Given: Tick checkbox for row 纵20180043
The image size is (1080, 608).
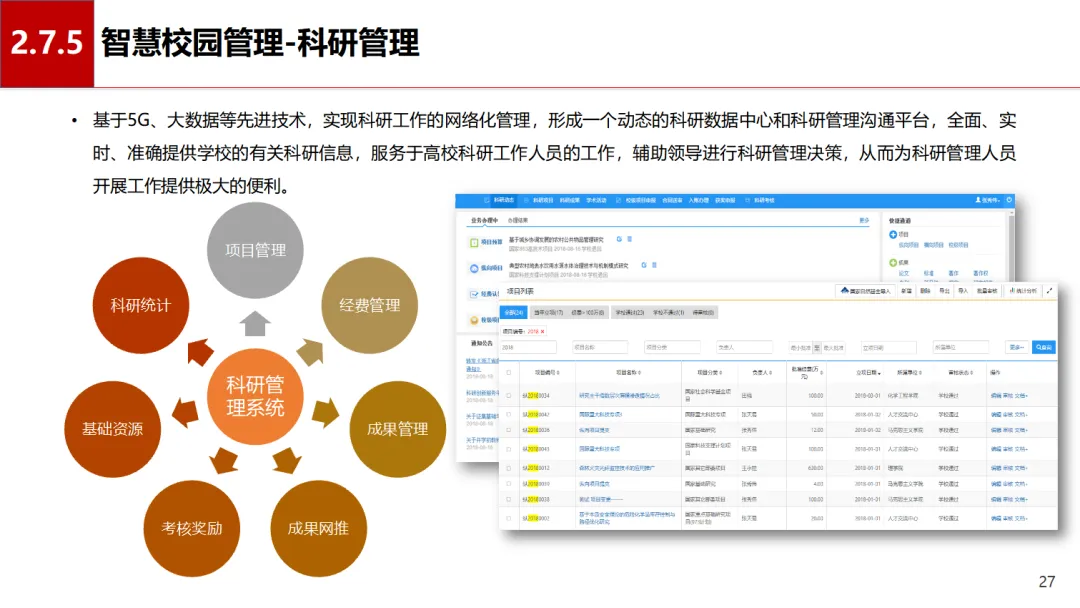Looking at the screenshot, I should point(509,449).
